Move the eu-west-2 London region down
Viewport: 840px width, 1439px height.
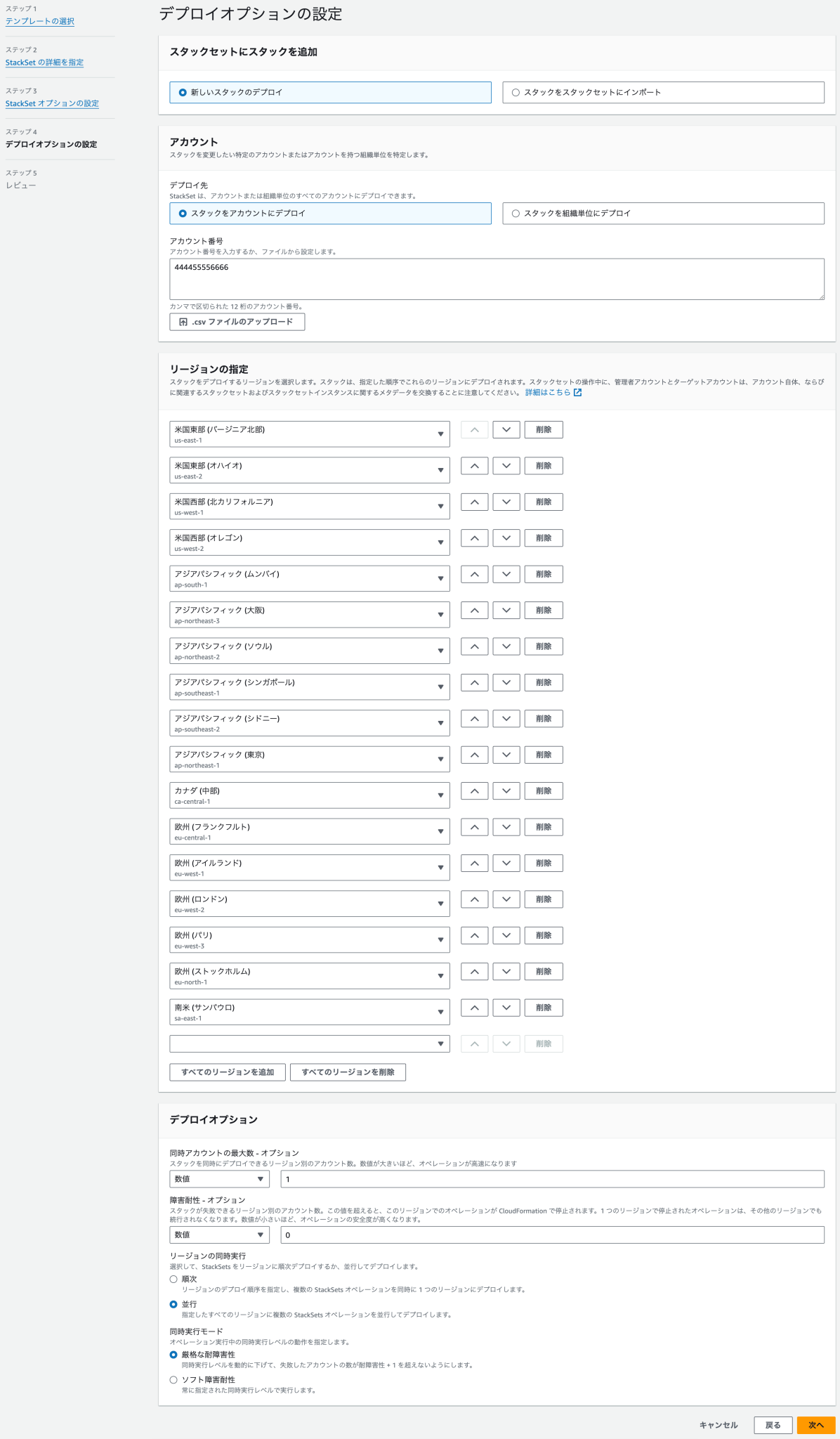point(506,899)
